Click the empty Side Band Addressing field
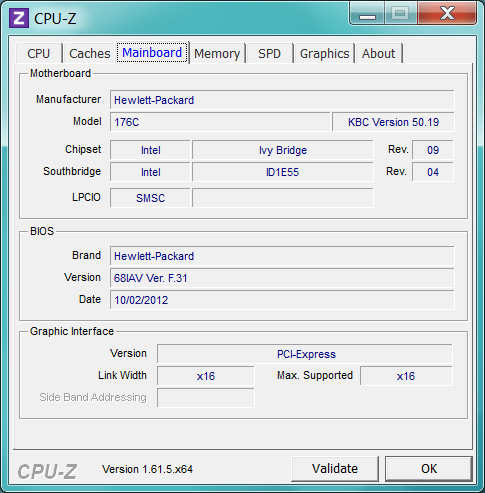 click(206, 398)
